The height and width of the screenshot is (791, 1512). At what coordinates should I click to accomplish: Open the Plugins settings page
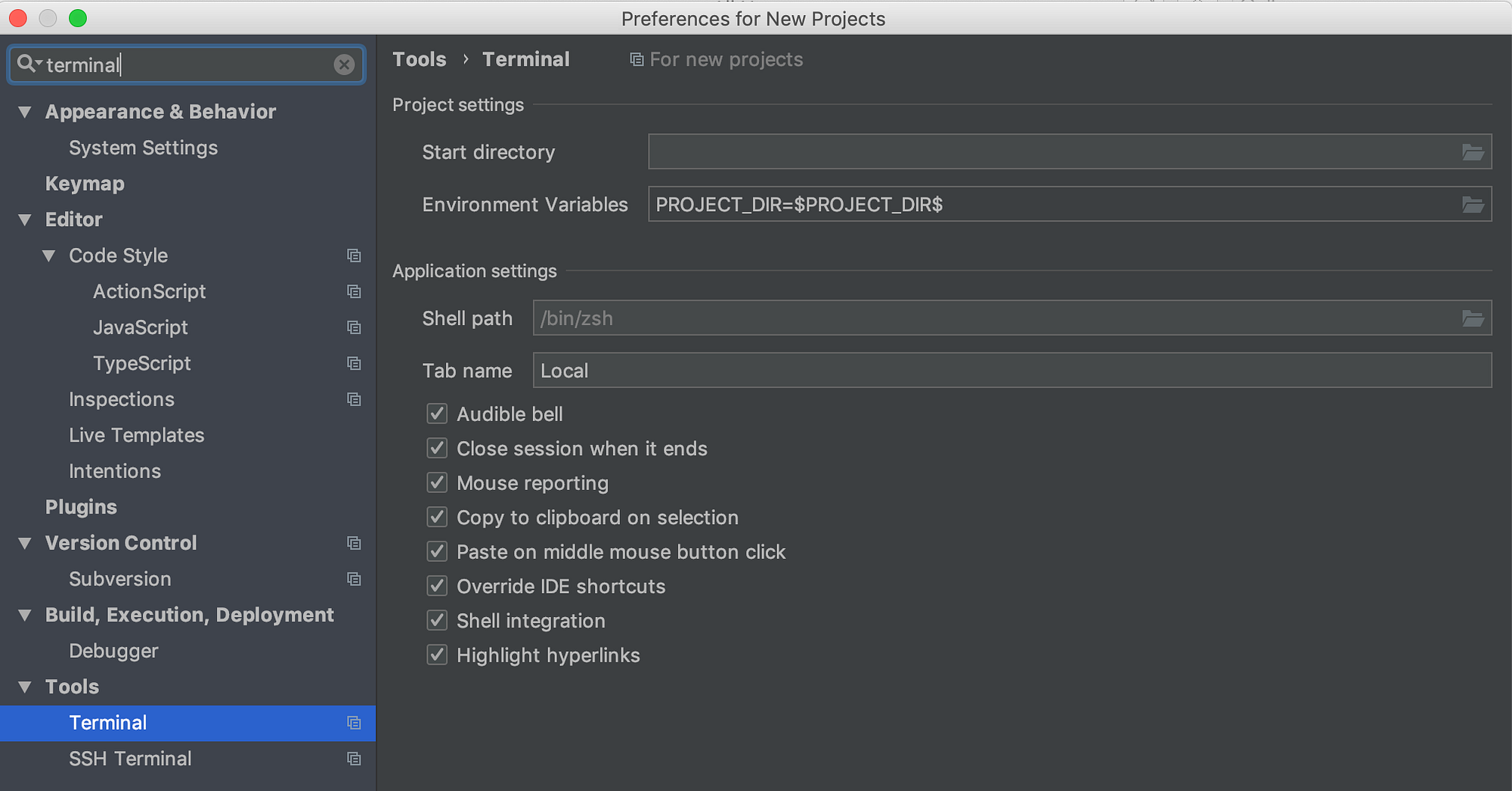pyautogui.click(x=81, y=507)
